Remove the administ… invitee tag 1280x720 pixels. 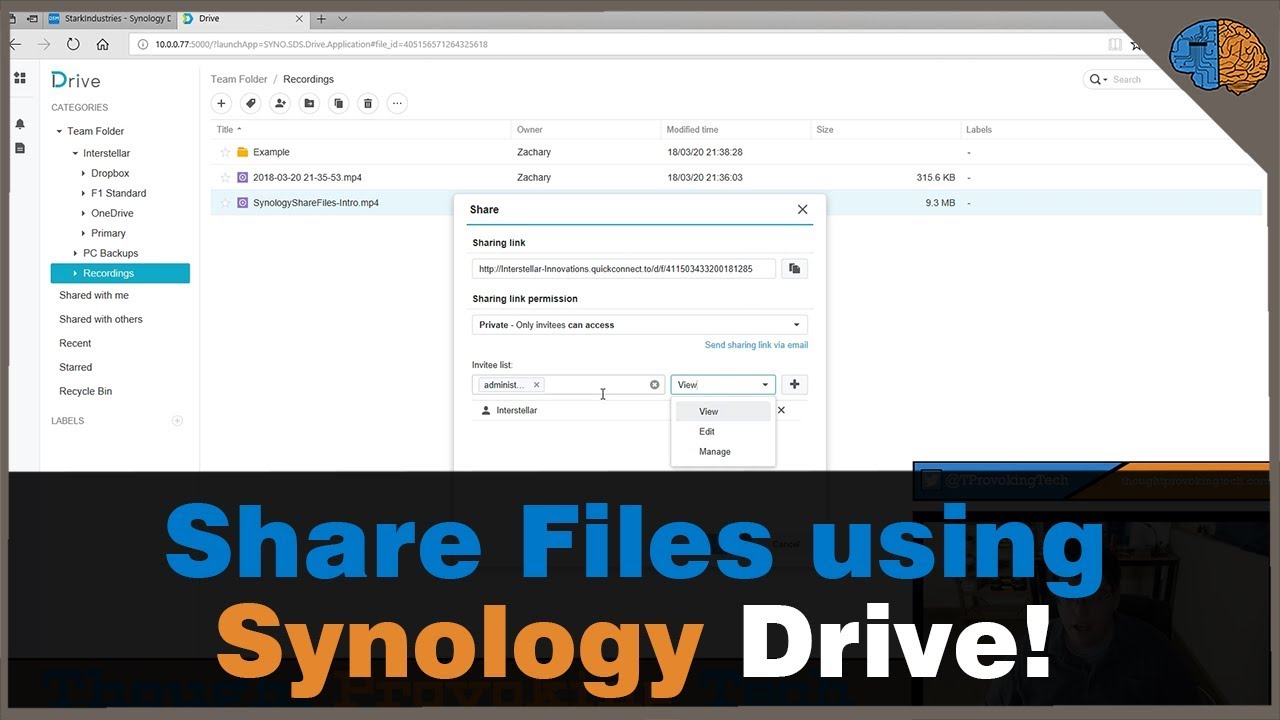click(x=536, y=385)
